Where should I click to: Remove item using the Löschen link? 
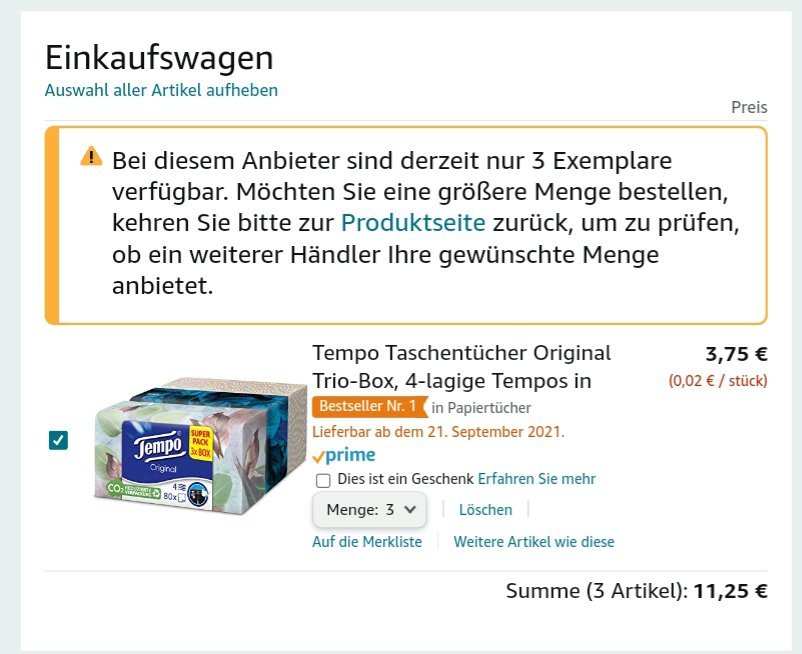(x=485, y=510)
